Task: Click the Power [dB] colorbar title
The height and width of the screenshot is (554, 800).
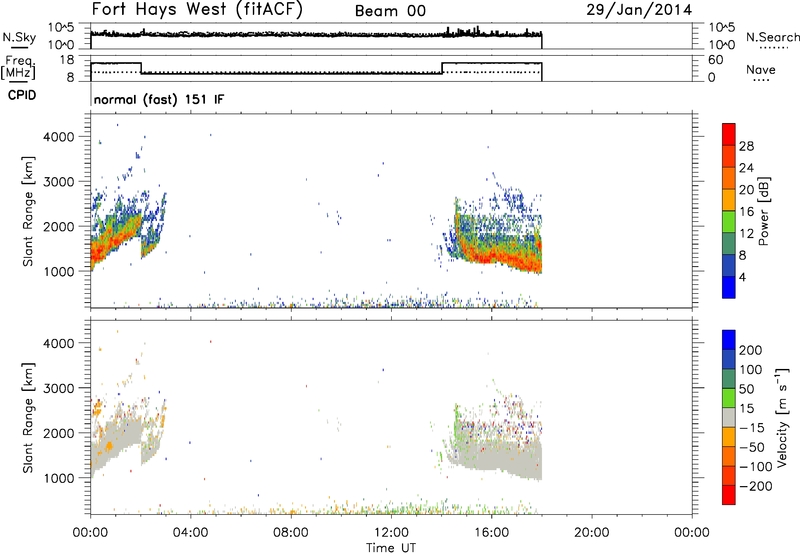Action: click(x=763, y=211)
